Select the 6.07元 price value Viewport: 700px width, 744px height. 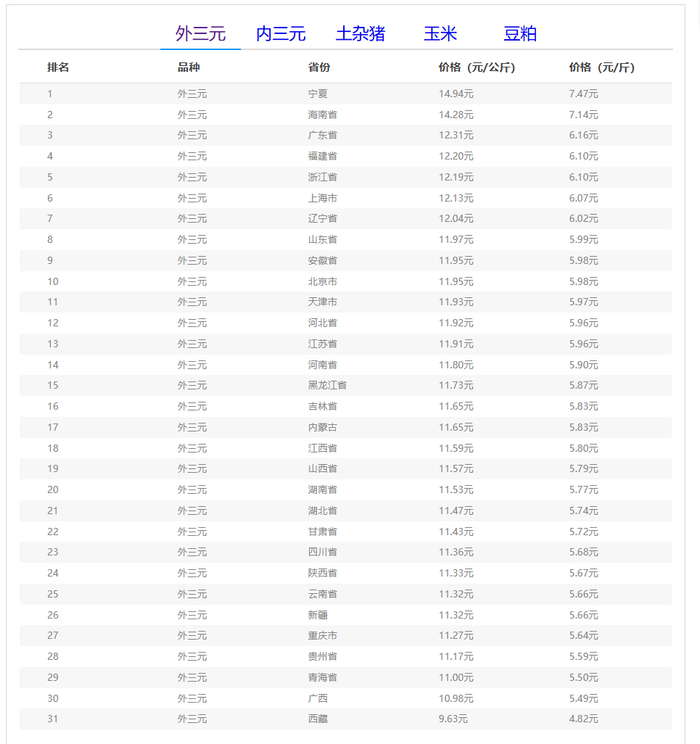click(x=583, y=198)
